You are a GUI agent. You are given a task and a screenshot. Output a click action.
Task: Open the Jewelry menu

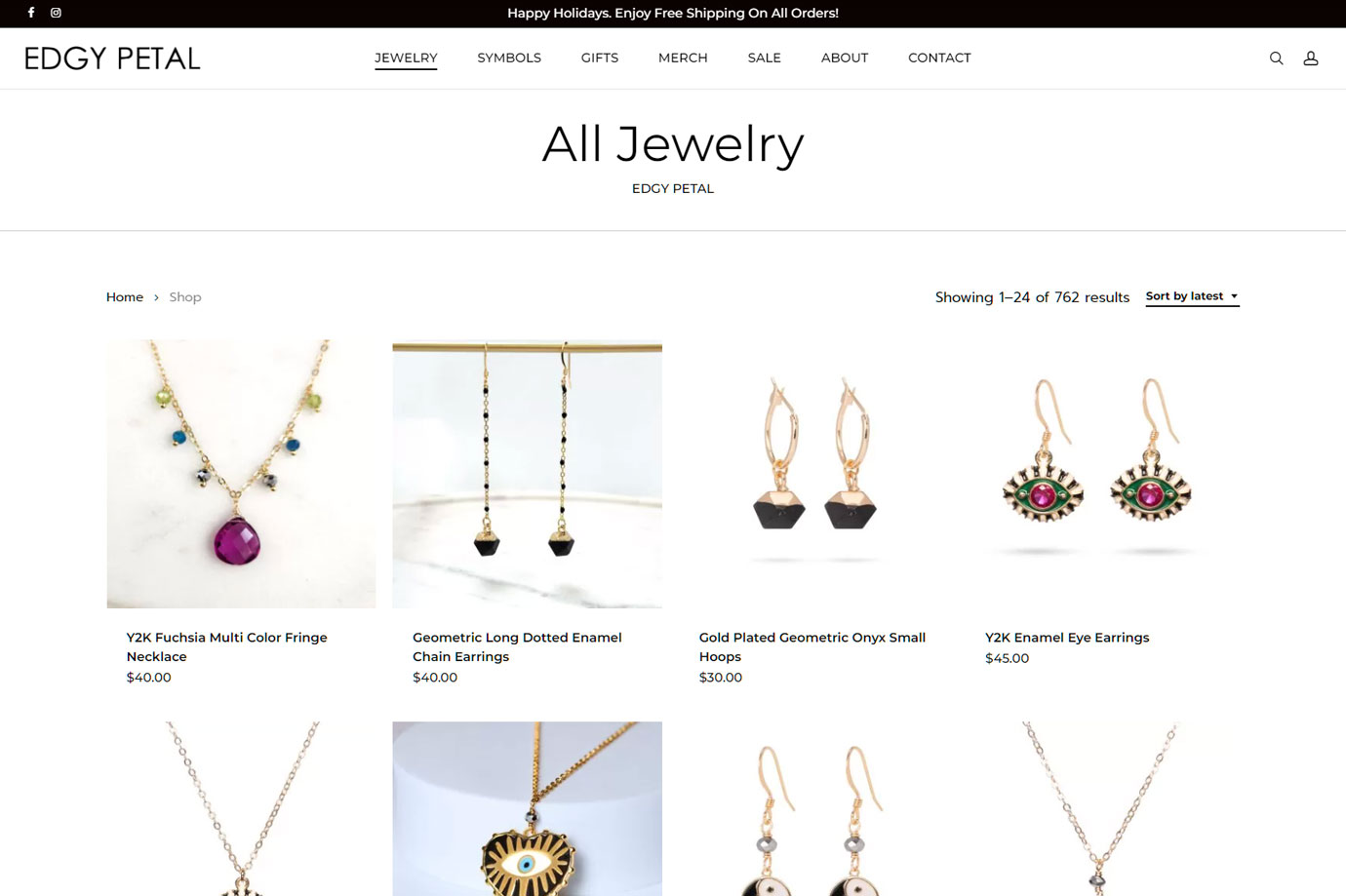(x=406, y=58)
